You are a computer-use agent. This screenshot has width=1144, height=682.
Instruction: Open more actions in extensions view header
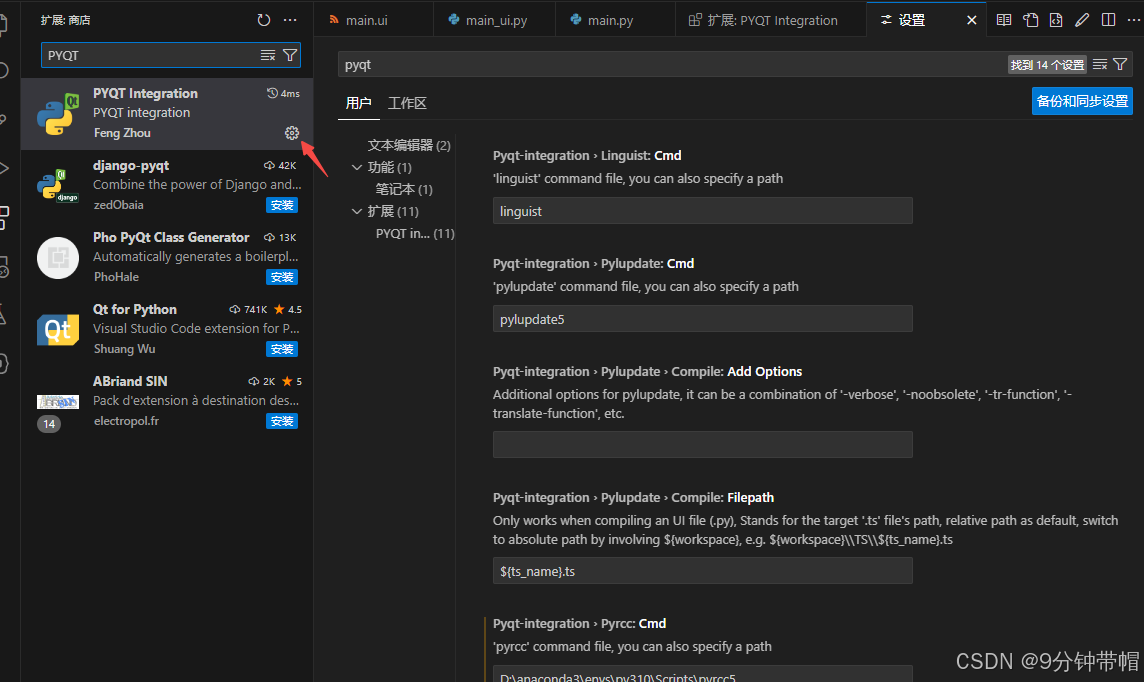click(290, 20)
